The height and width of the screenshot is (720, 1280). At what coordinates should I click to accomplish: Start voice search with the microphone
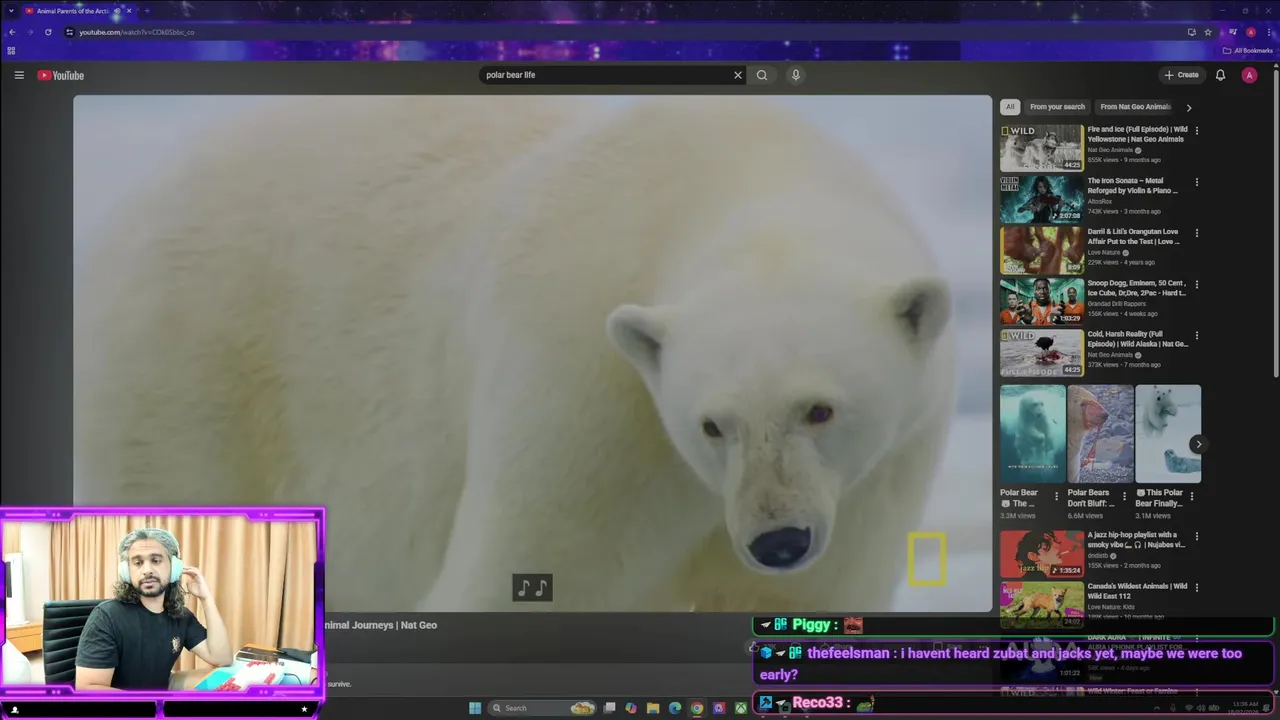tap(796, 75)
